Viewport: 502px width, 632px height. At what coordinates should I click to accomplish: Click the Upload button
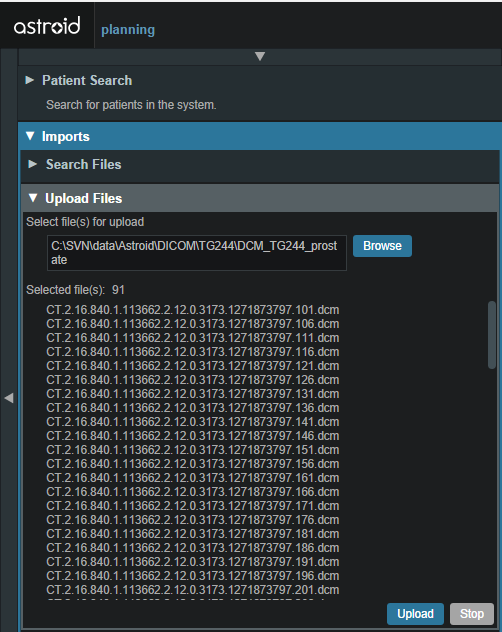(x=415, y=614)
